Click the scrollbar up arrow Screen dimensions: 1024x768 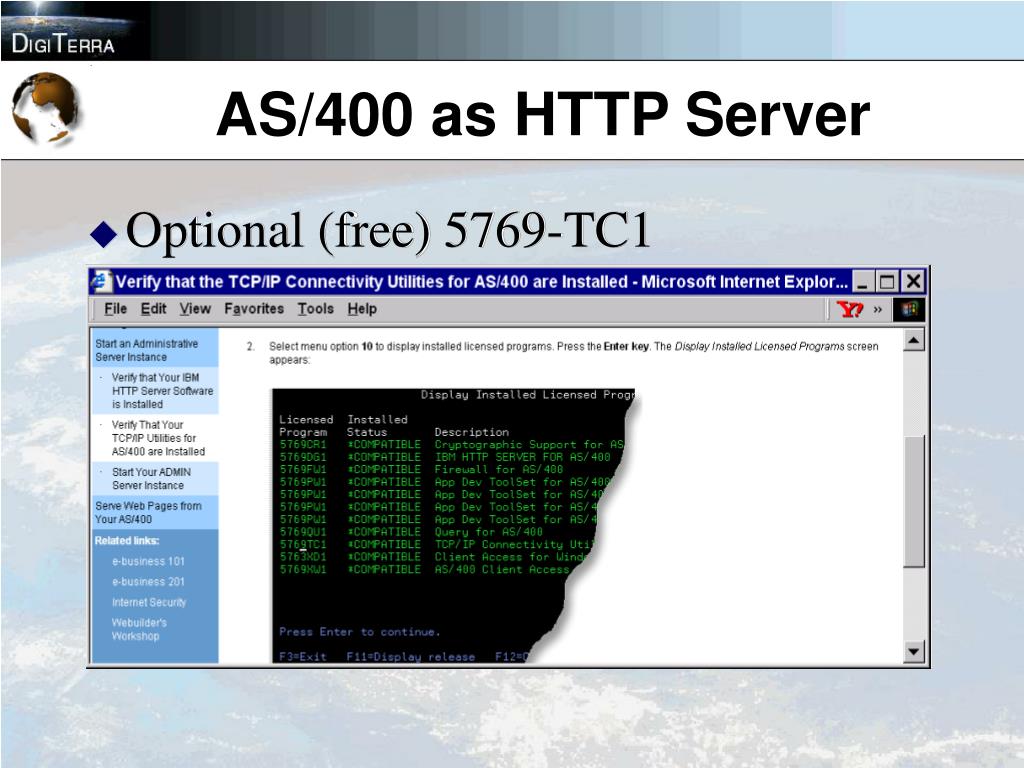914,340
